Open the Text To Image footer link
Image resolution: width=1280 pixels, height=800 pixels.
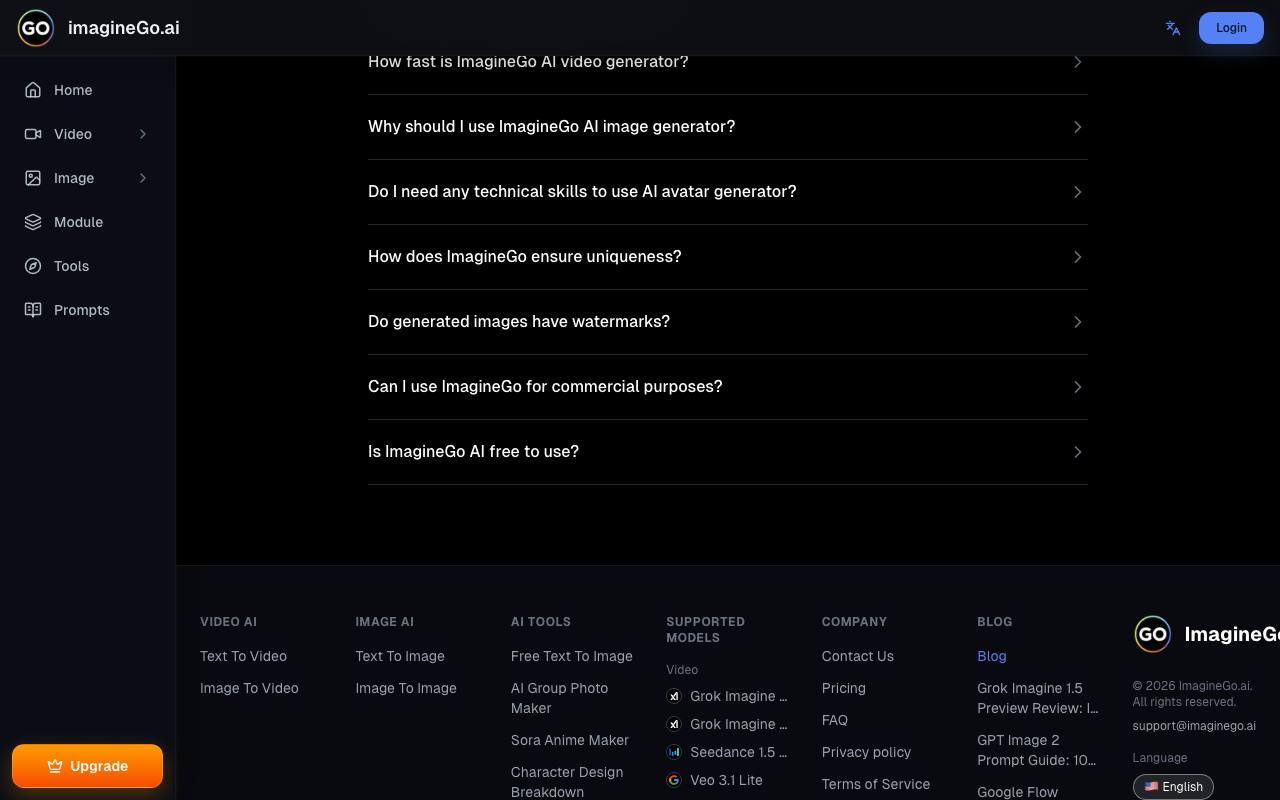coord(400,656)
